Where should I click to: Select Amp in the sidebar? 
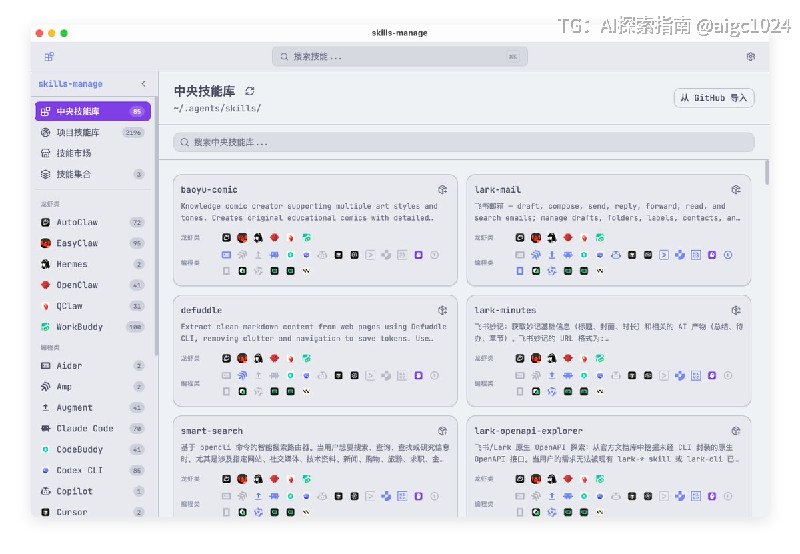93,387
